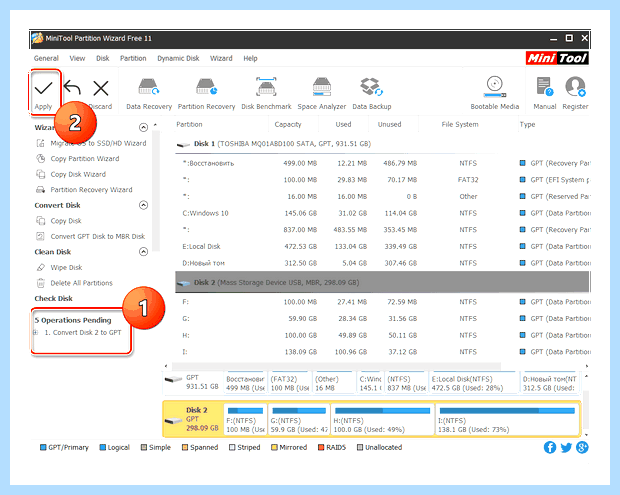Open the Wizard menu
Screen dimensions: 620x495
(221, 58)
